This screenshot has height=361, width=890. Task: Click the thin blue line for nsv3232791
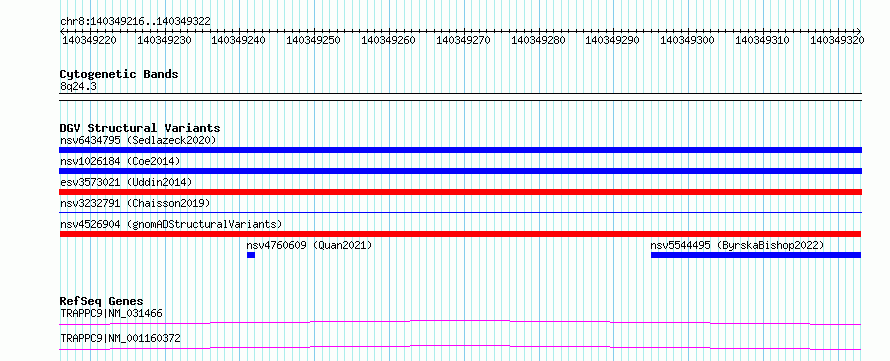point(460,213)
